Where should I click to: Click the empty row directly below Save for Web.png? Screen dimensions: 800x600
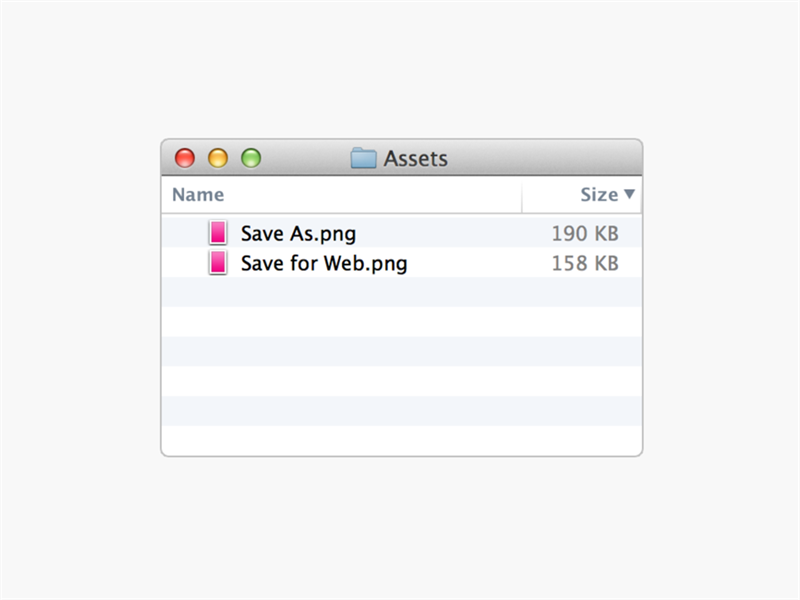(x=402, y=292)
